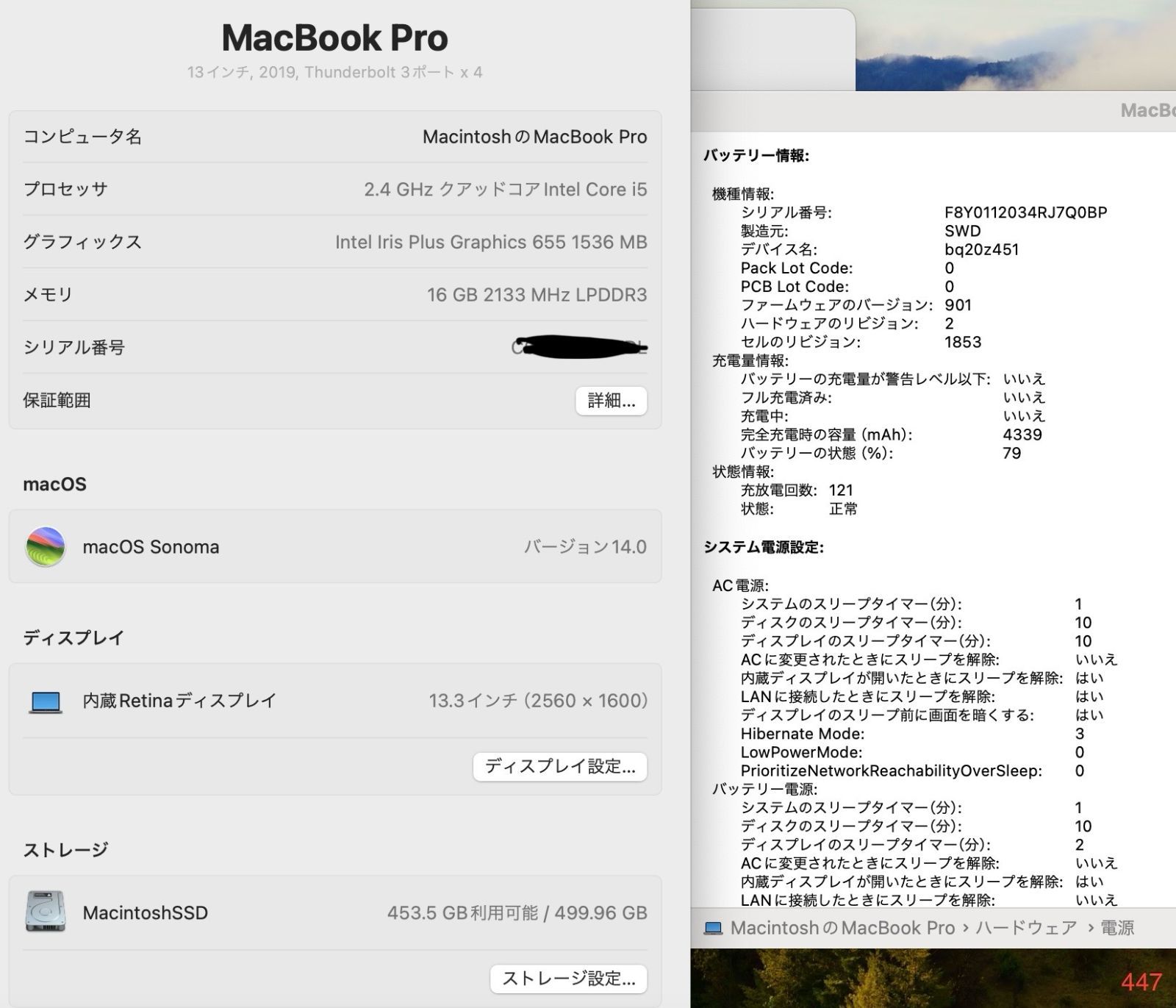
Task: Click Pack Lot Code: label
Action: [x=797, y=268]
